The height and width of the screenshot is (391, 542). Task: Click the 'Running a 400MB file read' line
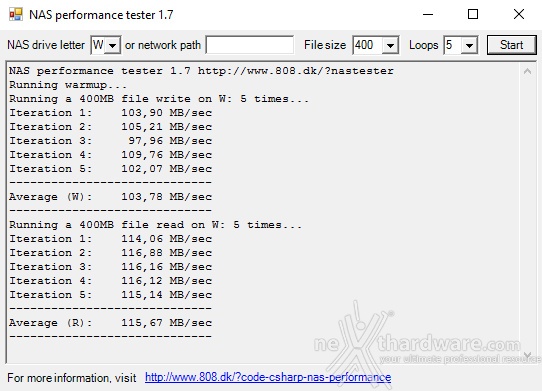click(156, 225)
